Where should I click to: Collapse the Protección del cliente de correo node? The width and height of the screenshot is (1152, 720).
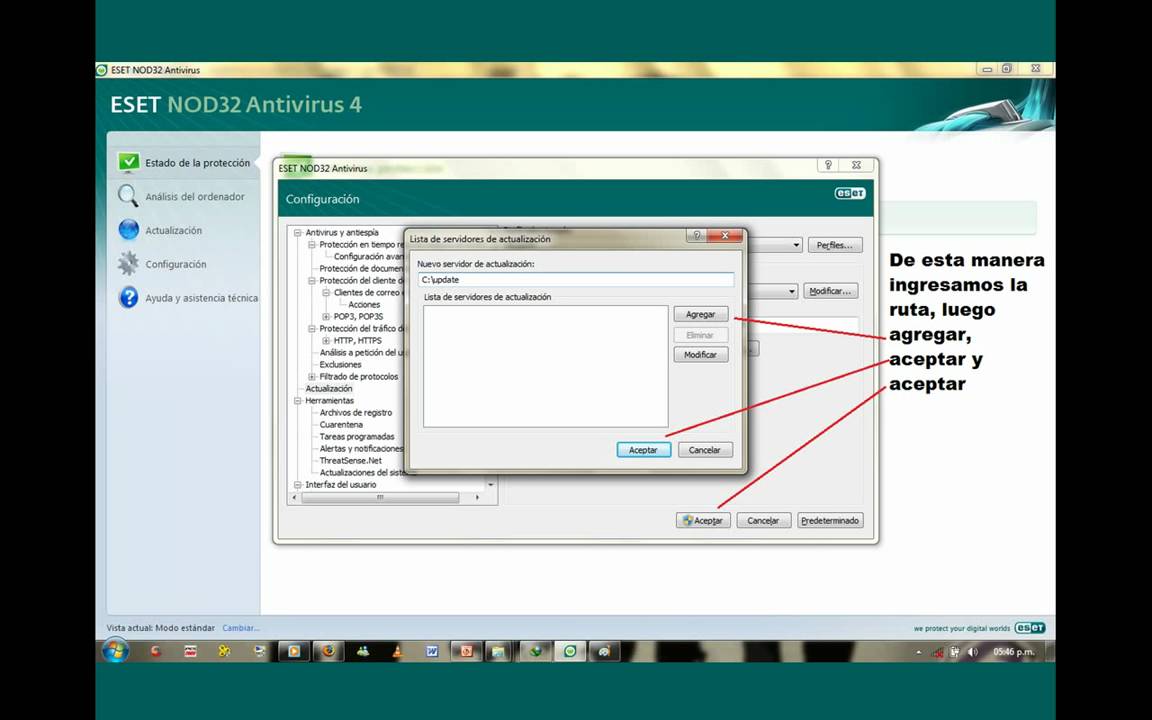coord(312,280)
